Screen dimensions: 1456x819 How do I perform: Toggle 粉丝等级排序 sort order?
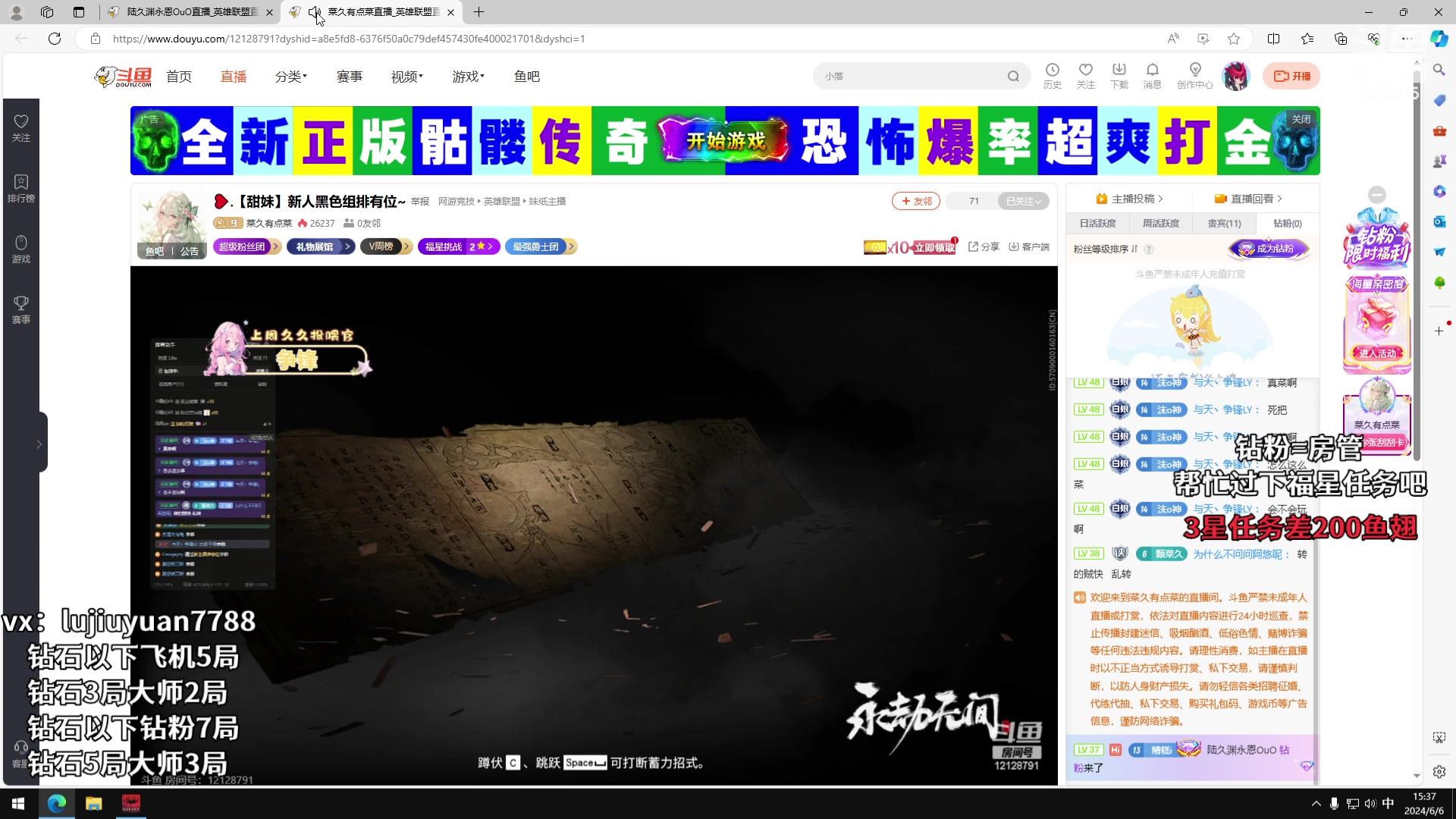coord(1106,249)
